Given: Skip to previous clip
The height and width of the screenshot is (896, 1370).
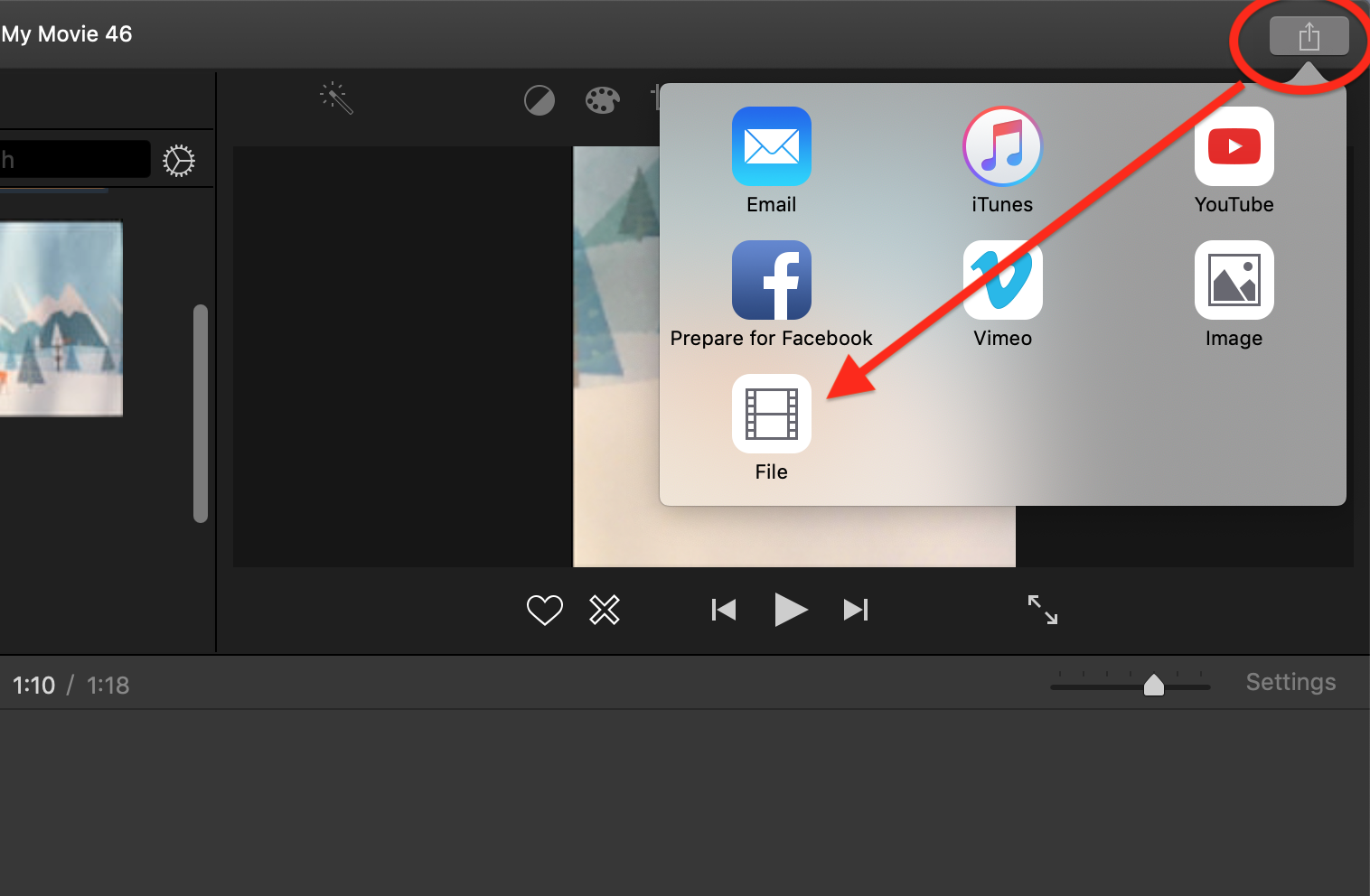Looking at the screenshot, I should (724, 611).
